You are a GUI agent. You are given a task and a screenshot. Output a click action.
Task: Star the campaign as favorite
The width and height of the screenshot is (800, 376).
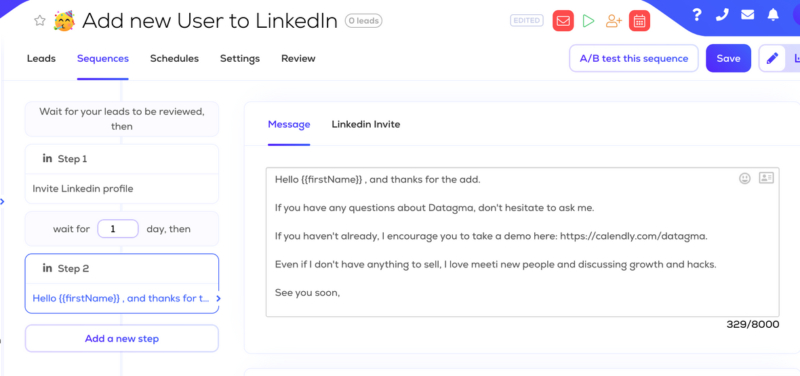39,21
